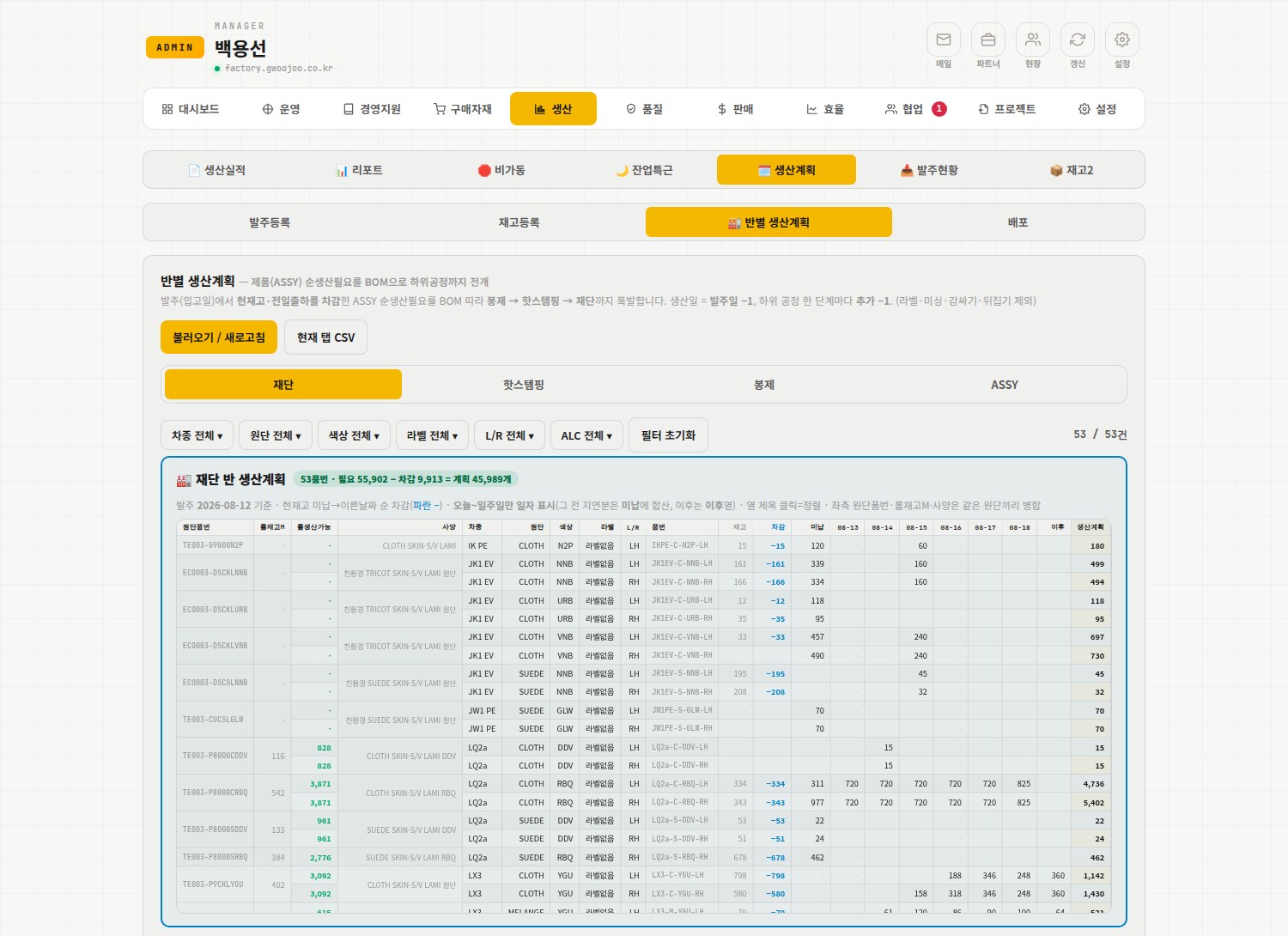The height and width of the screenshot is (936, 1288).
Task: Expand the 색상 전체 filter dropdown
Action: tap(354, 435)
